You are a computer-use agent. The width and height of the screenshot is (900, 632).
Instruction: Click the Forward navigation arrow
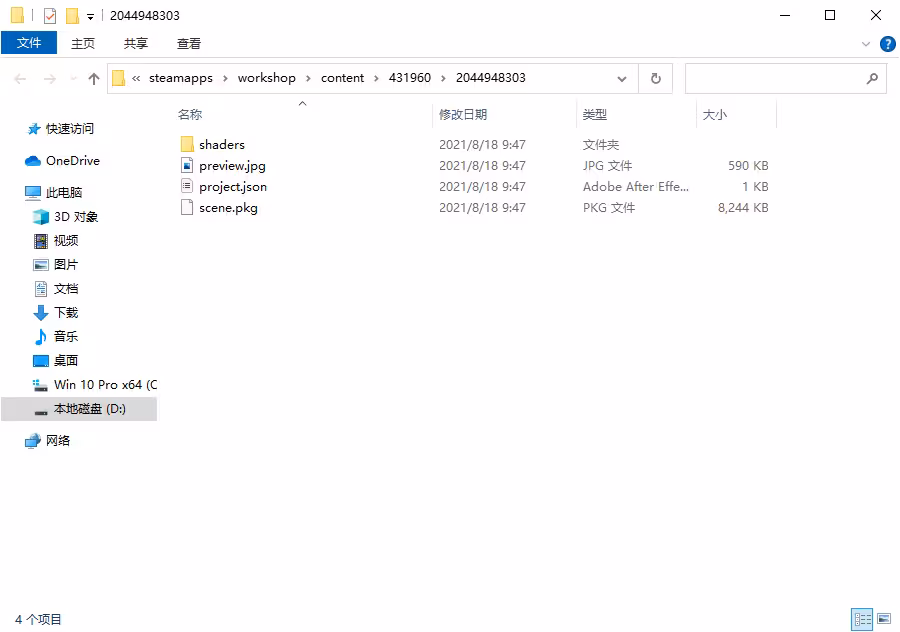50,79
